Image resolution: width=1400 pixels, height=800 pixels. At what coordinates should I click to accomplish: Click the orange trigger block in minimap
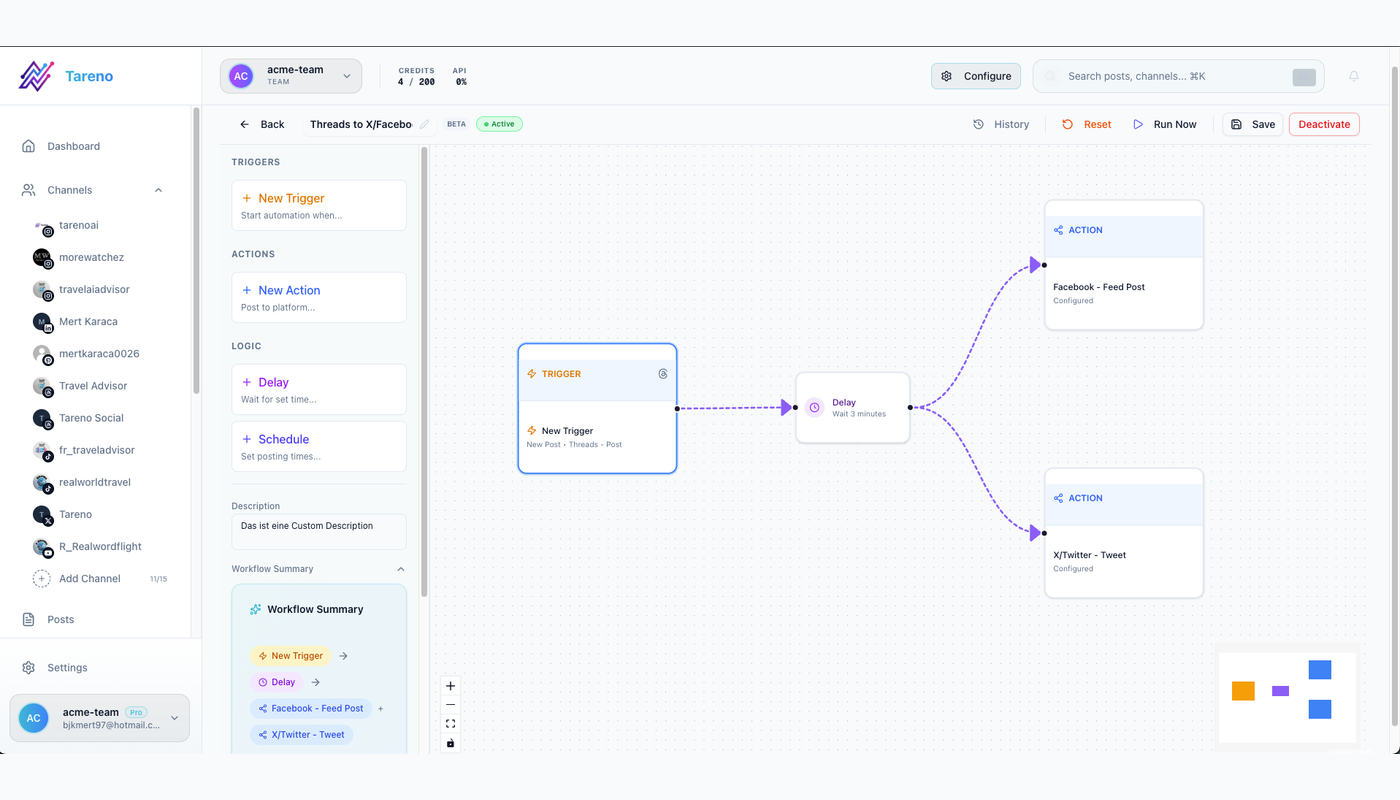pos(1243,691)
